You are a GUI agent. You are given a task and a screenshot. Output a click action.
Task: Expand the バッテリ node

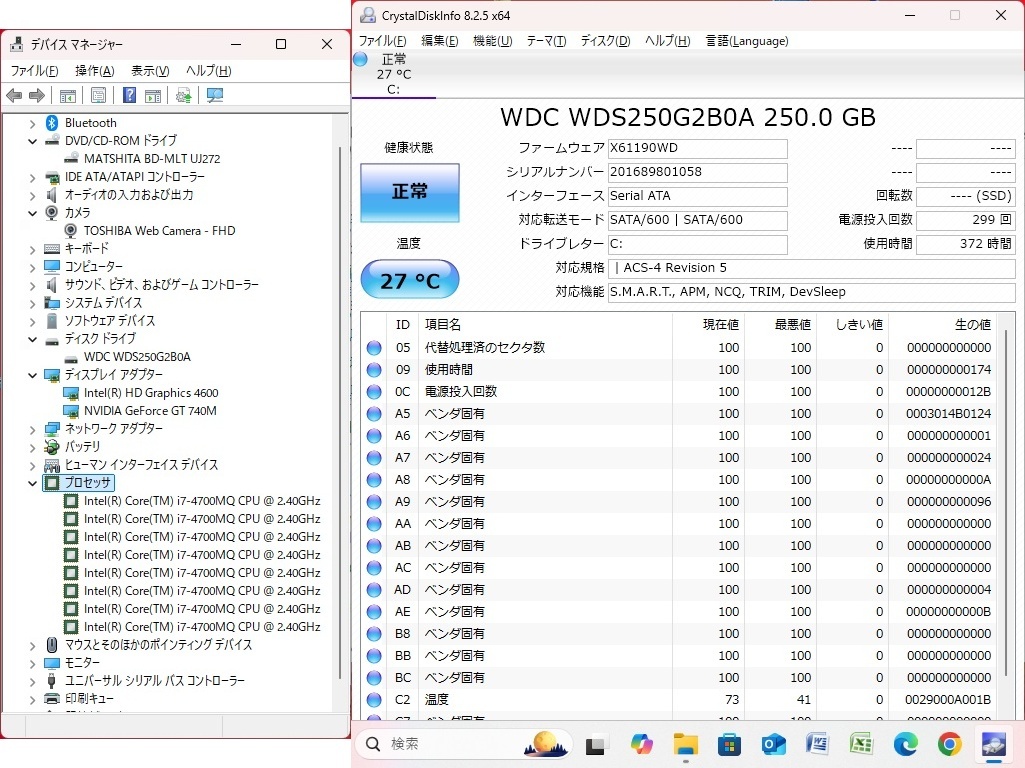point(32,447)
